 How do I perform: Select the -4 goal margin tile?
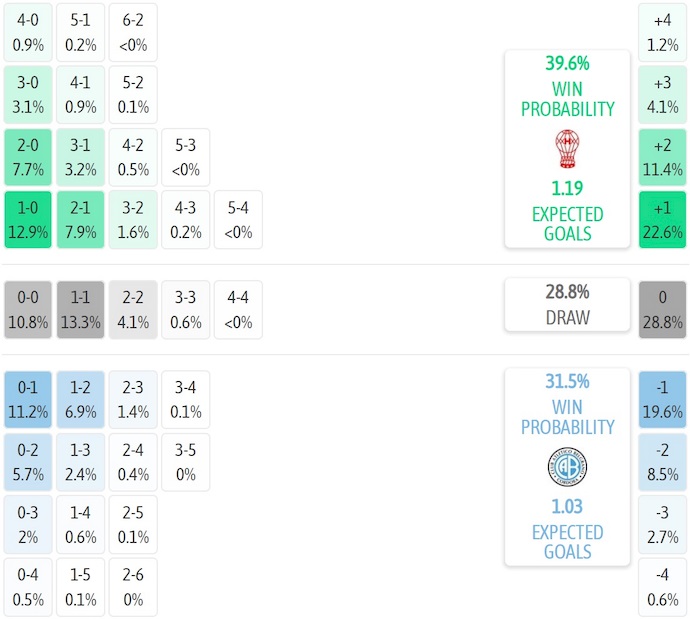point(663,587)
